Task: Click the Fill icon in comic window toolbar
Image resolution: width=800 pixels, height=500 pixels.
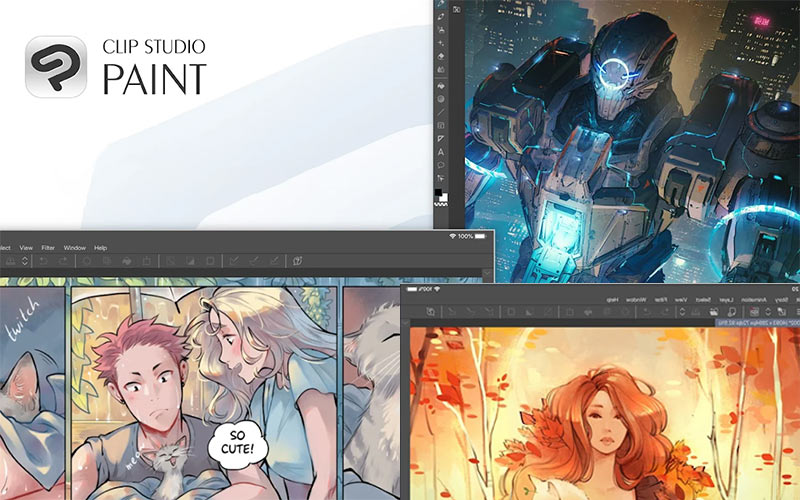Action: [x=127, y=261]
